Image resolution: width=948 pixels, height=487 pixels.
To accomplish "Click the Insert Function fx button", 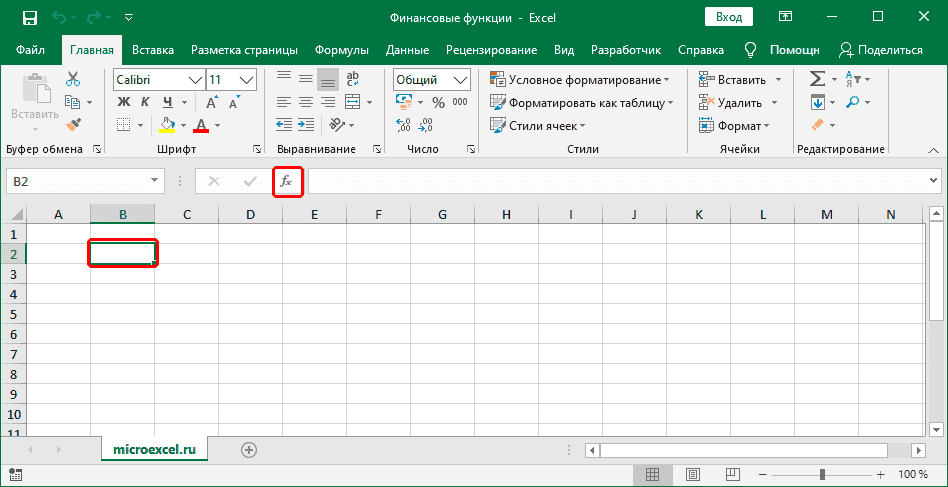I will point(286,181).
